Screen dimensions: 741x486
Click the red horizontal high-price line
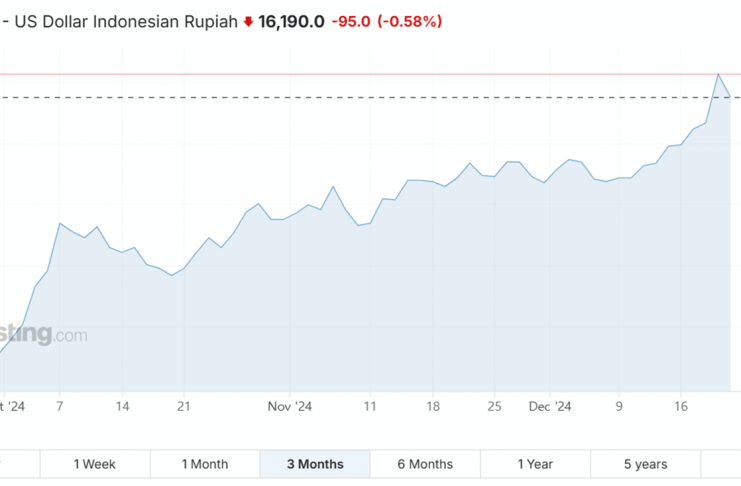pos(300,74)
